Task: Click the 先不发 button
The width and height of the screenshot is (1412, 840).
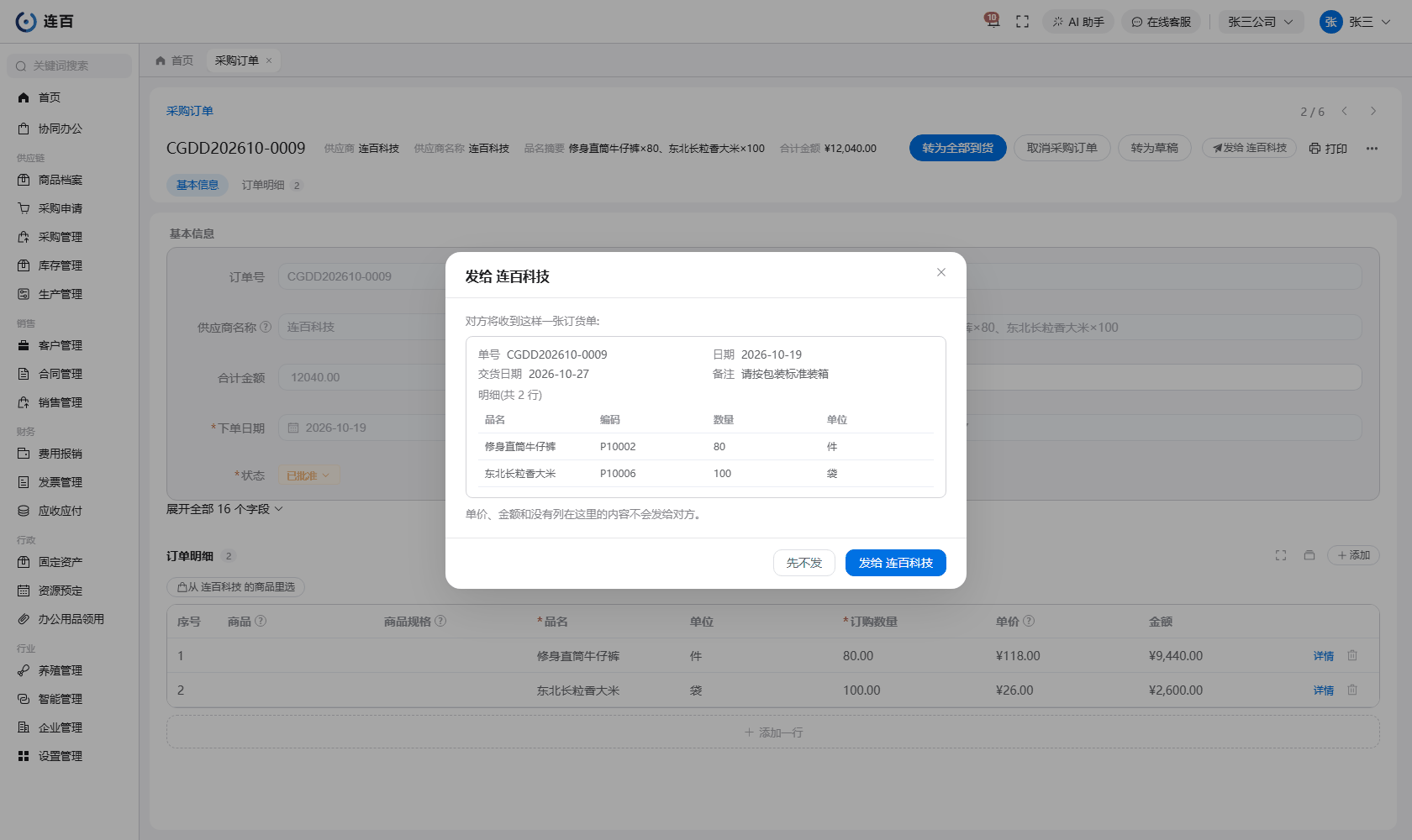Action: click(804, 563)
